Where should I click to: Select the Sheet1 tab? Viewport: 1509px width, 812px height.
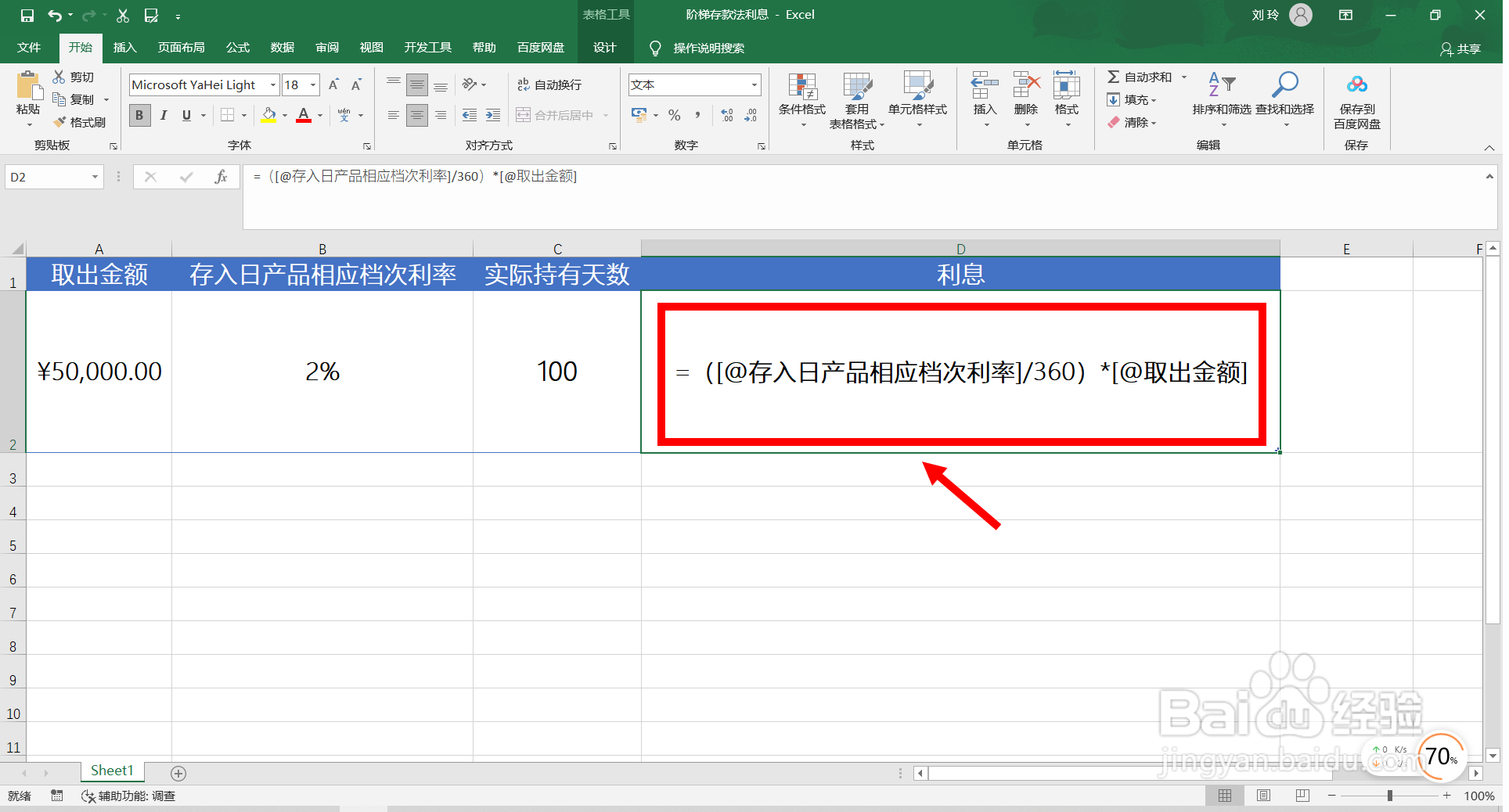pyautogui.click(x=112, y=771)
